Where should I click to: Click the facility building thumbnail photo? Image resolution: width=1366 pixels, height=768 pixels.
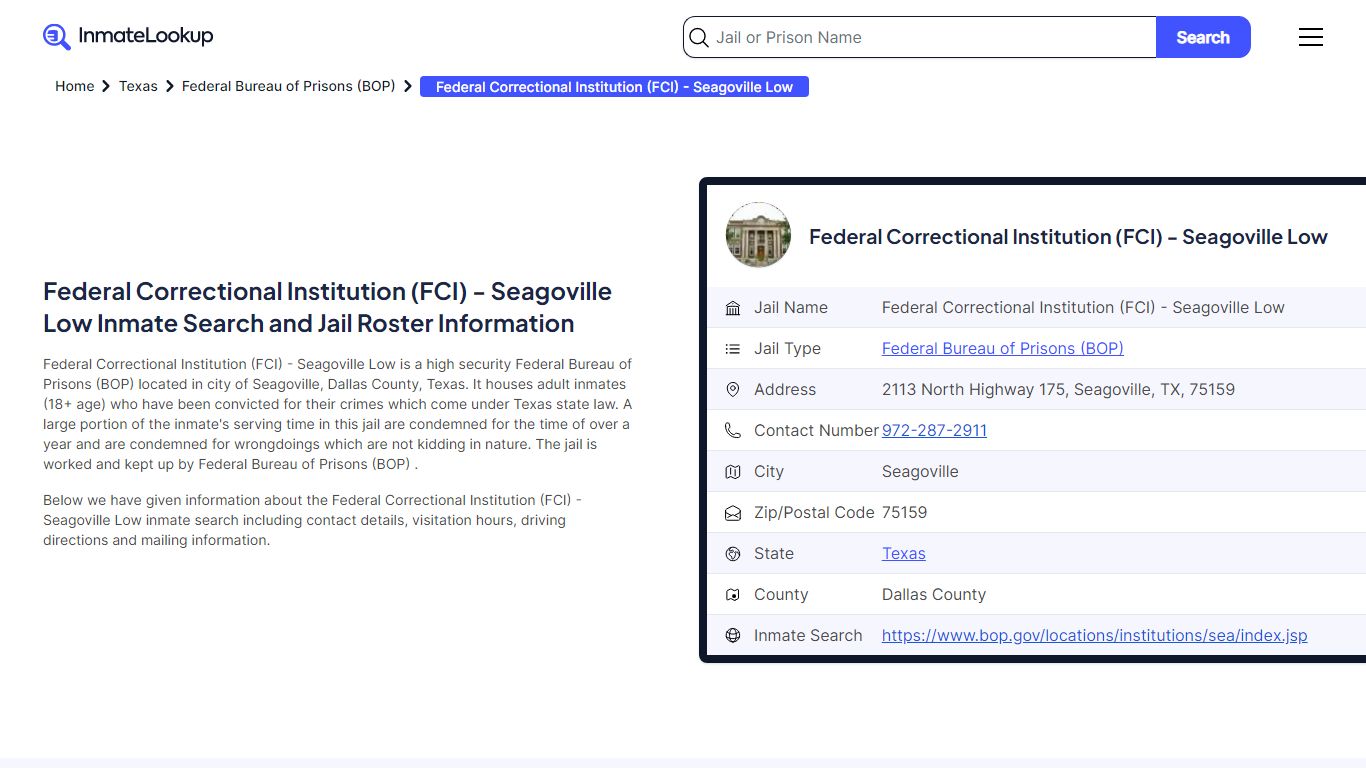(x=758, y=235)
